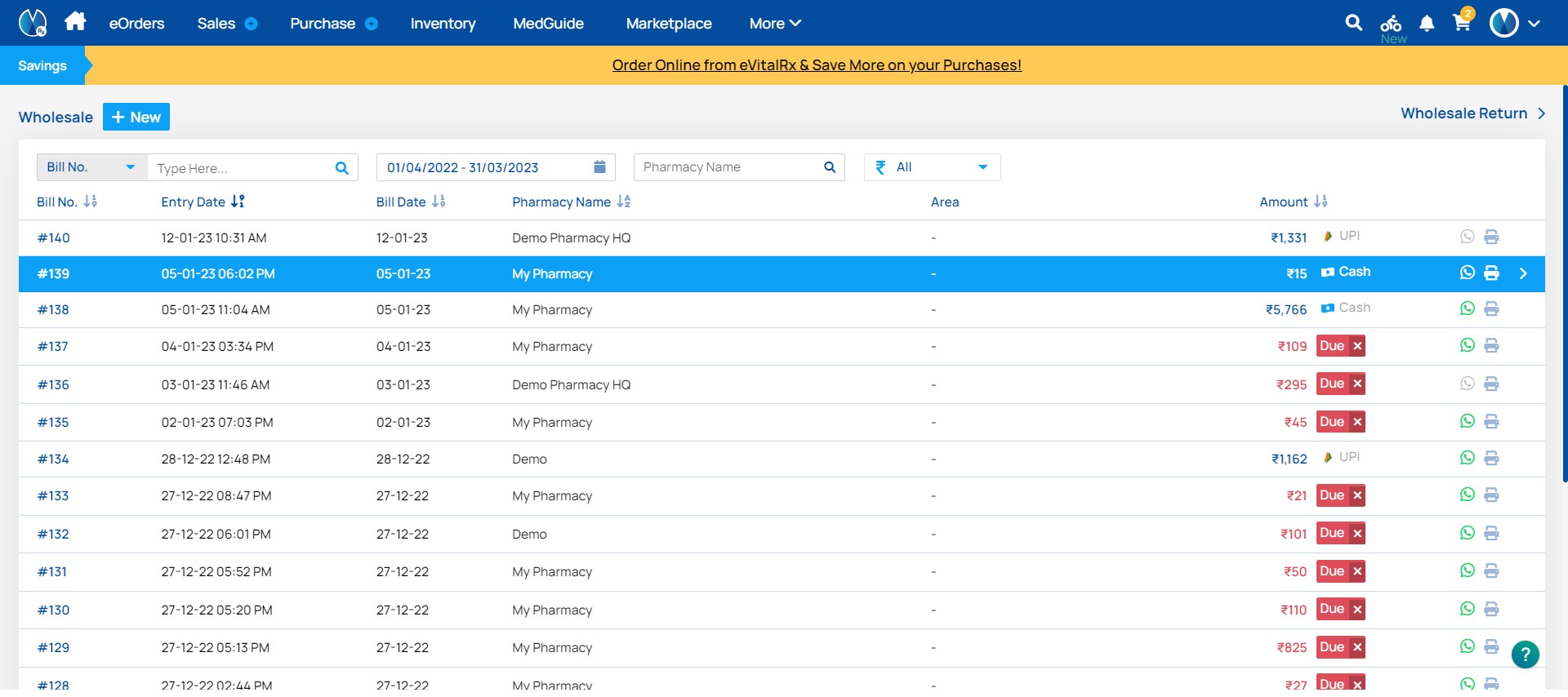Click the page vertical scrollbar
This screenshot has height=697, width=1568.
tap(1565, 283)
